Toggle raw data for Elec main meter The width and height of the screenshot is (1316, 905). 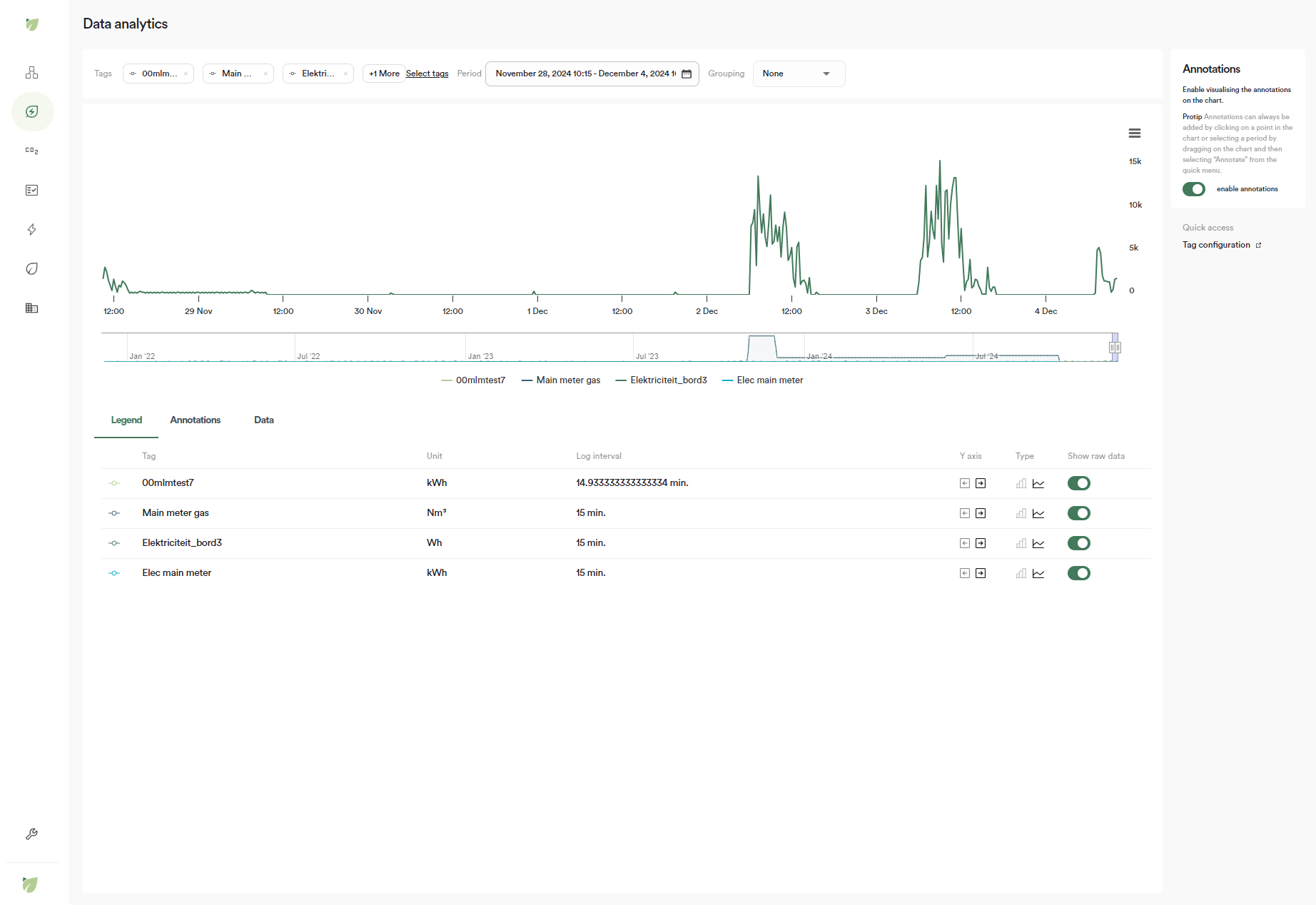coord(1079,574)
